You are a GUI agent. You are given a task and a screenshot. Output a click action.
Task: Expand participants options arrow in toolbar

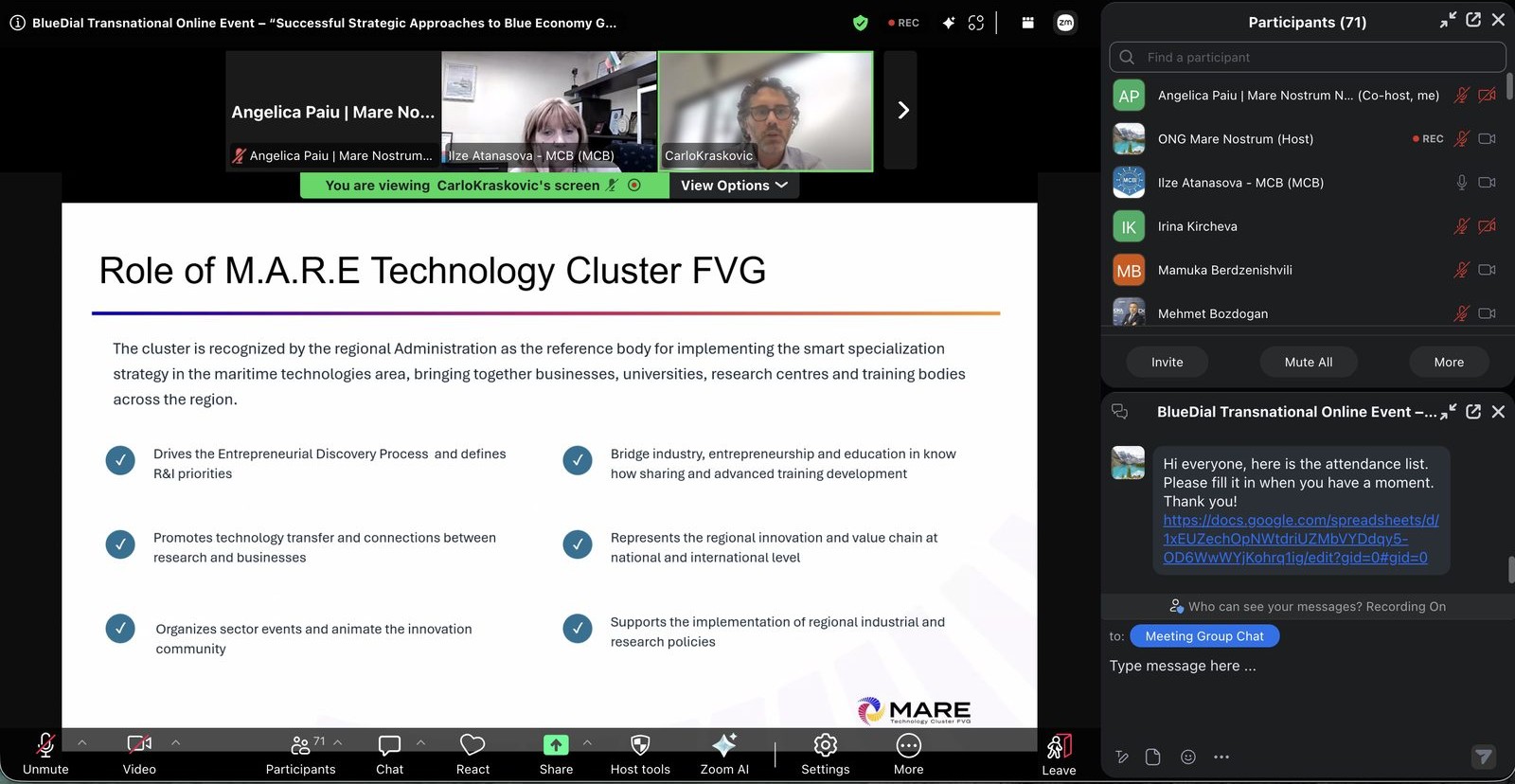point(338,742)
